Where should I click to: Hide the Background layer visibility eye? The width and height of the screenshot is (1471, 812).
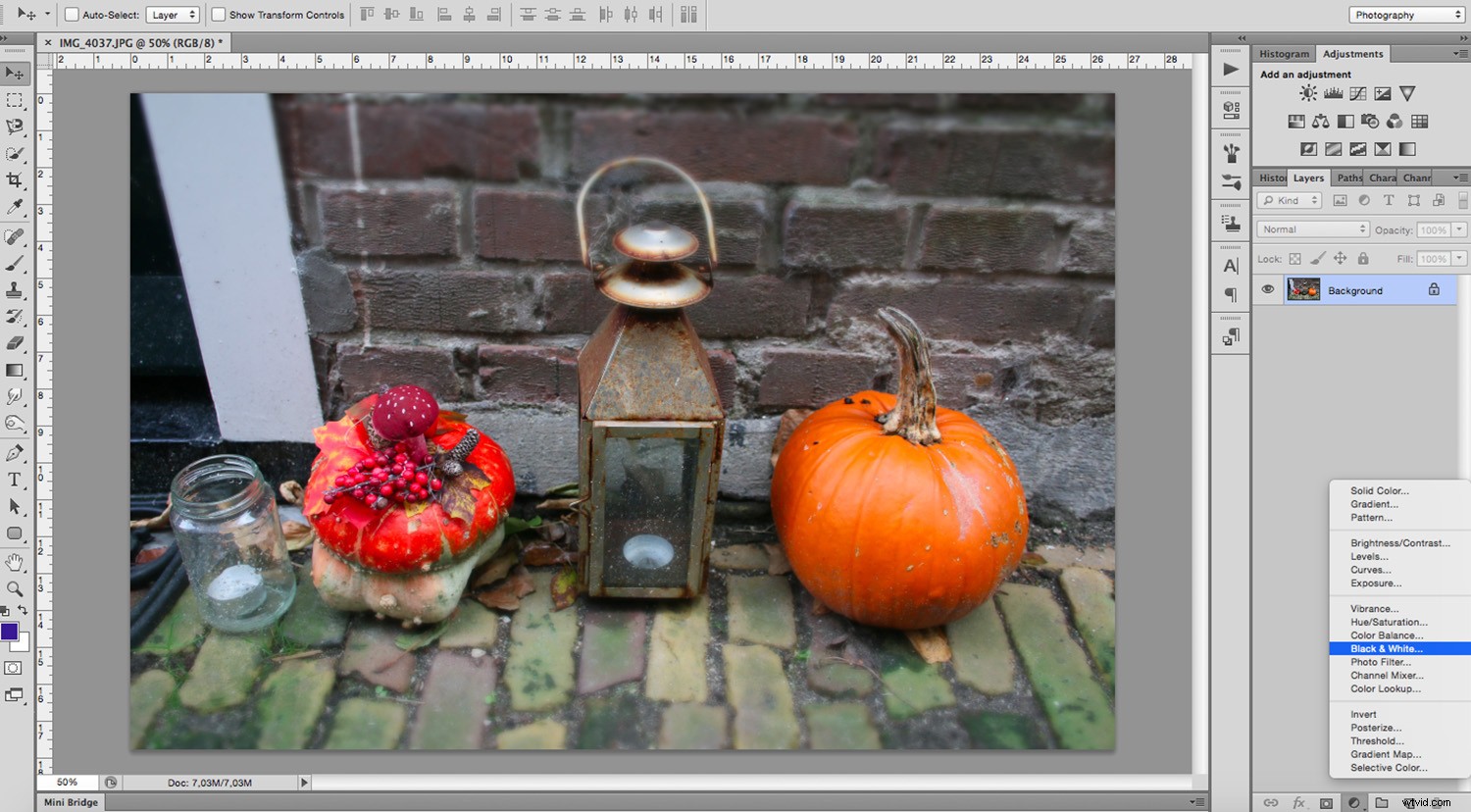(1267, 289)
